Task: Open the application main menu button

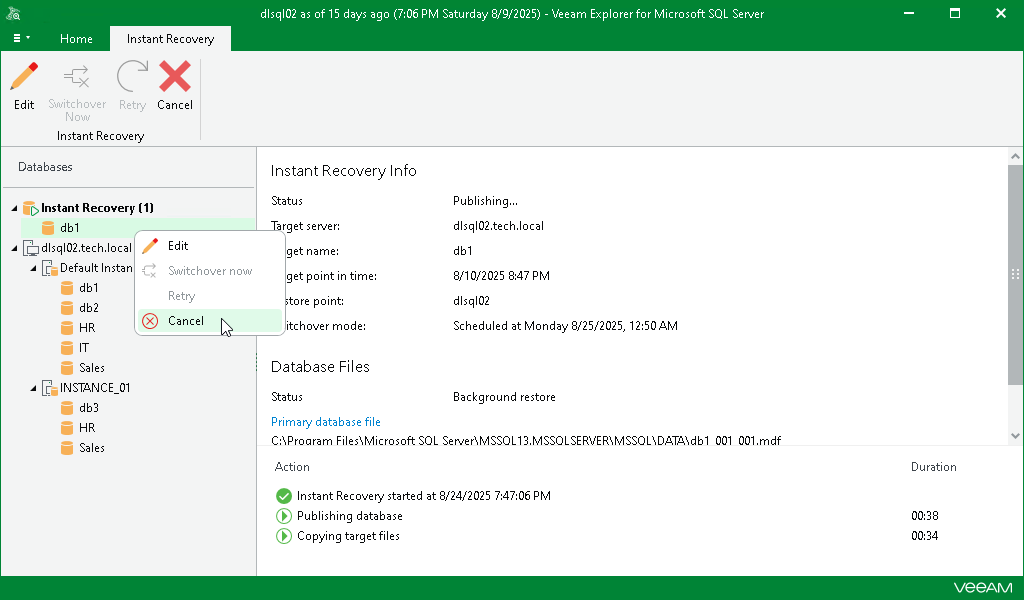Action: (x=21, y=38)
